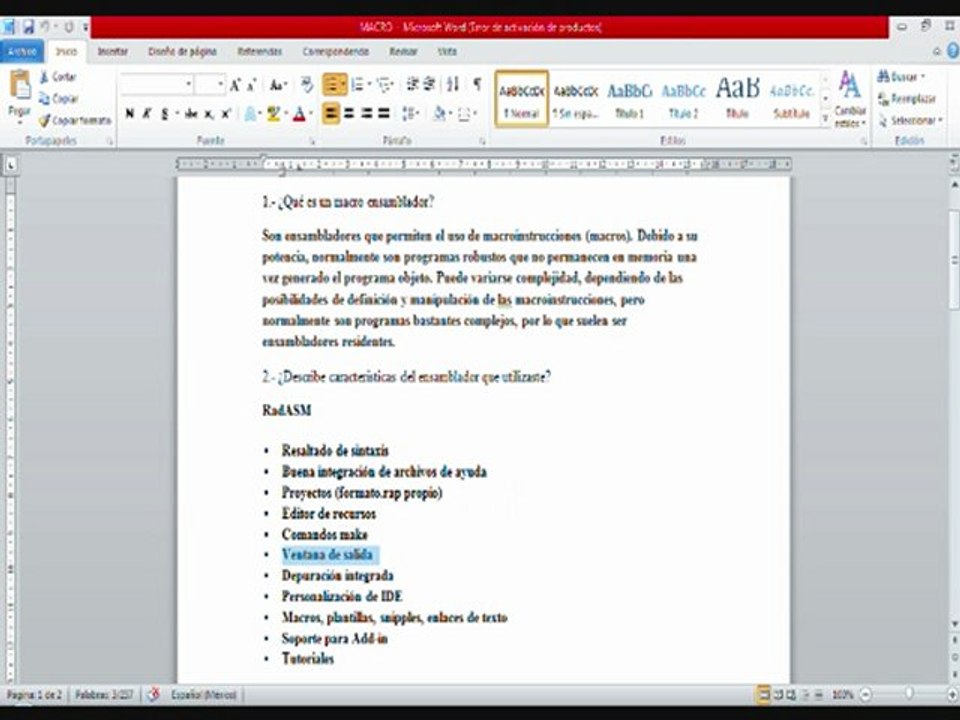Switch to the Correspondencia tab
960x720 pixels.
pos(336,51)
